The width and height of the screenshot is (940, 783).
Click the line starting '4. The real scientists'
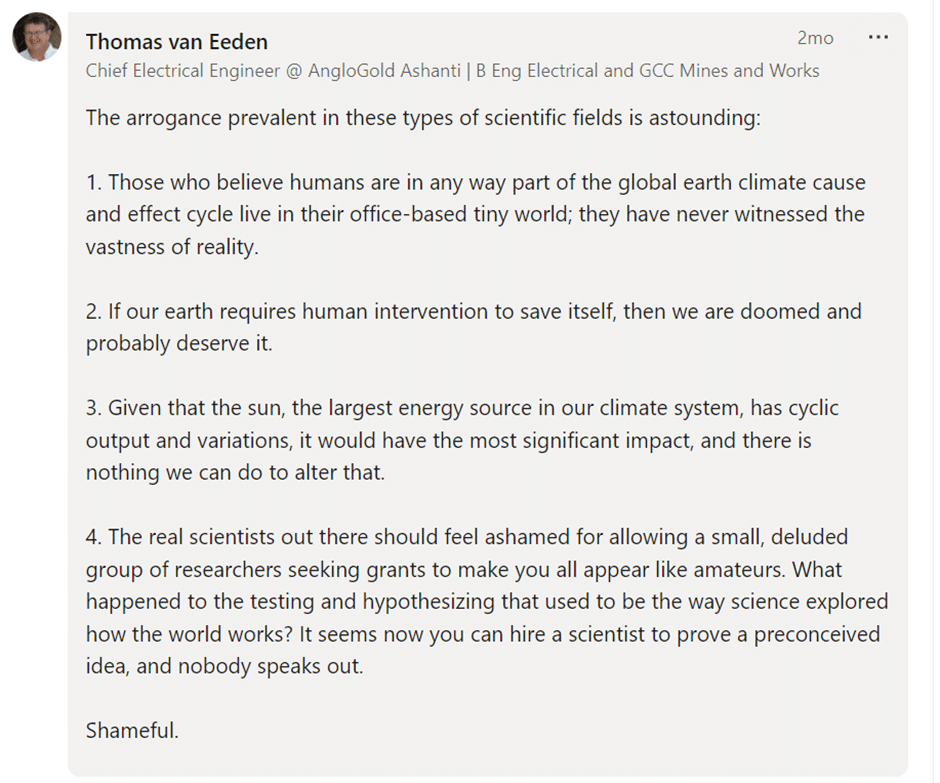point(466,537)
